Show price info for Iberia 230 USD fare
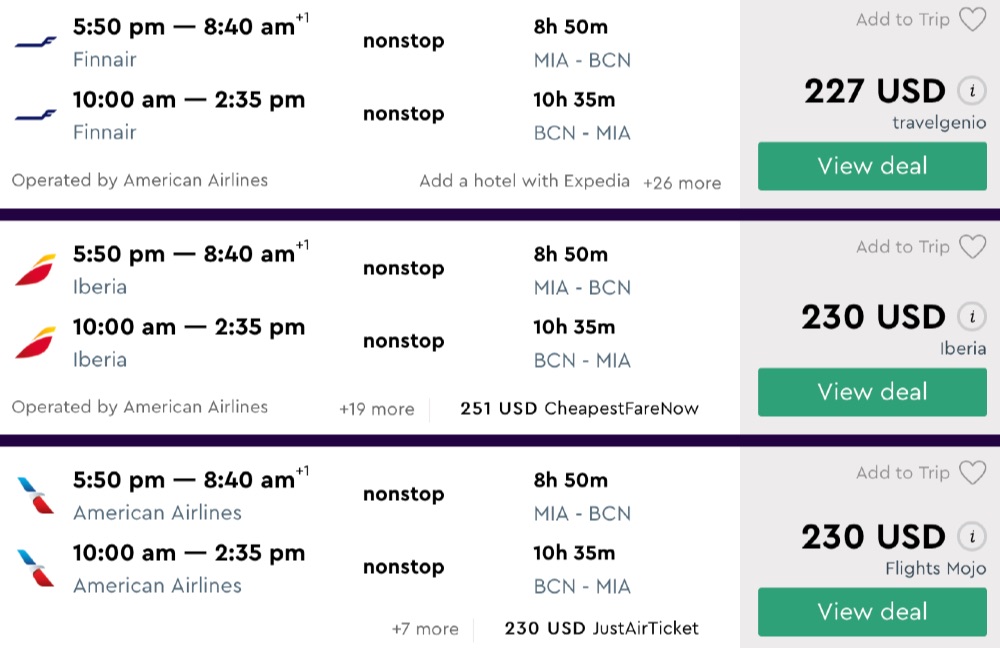 click(x=970, y=317)
